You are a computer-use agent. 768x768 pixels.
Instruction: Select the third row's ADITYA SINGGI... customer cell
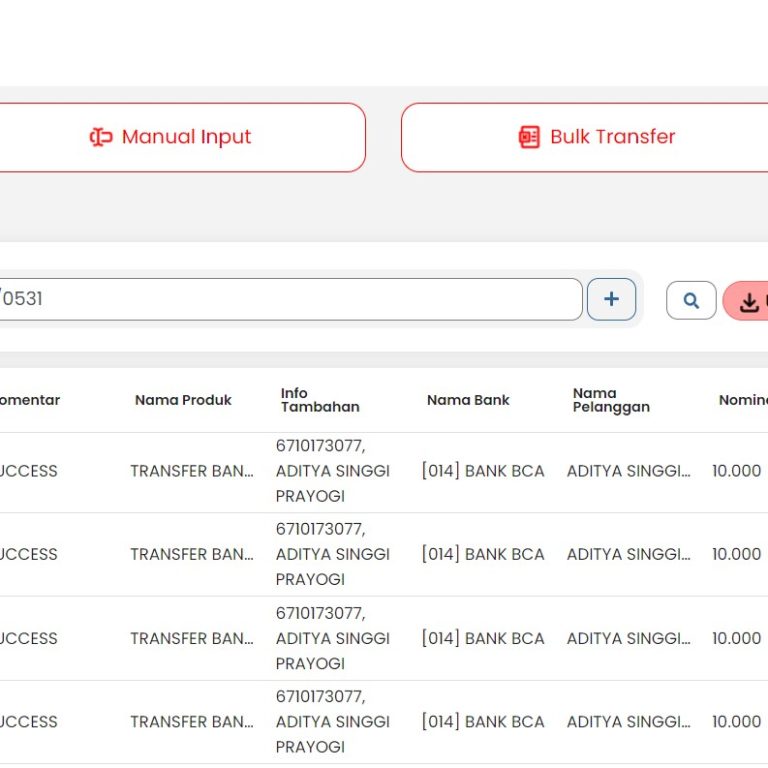pyautogui.click(x=628, y=638)
